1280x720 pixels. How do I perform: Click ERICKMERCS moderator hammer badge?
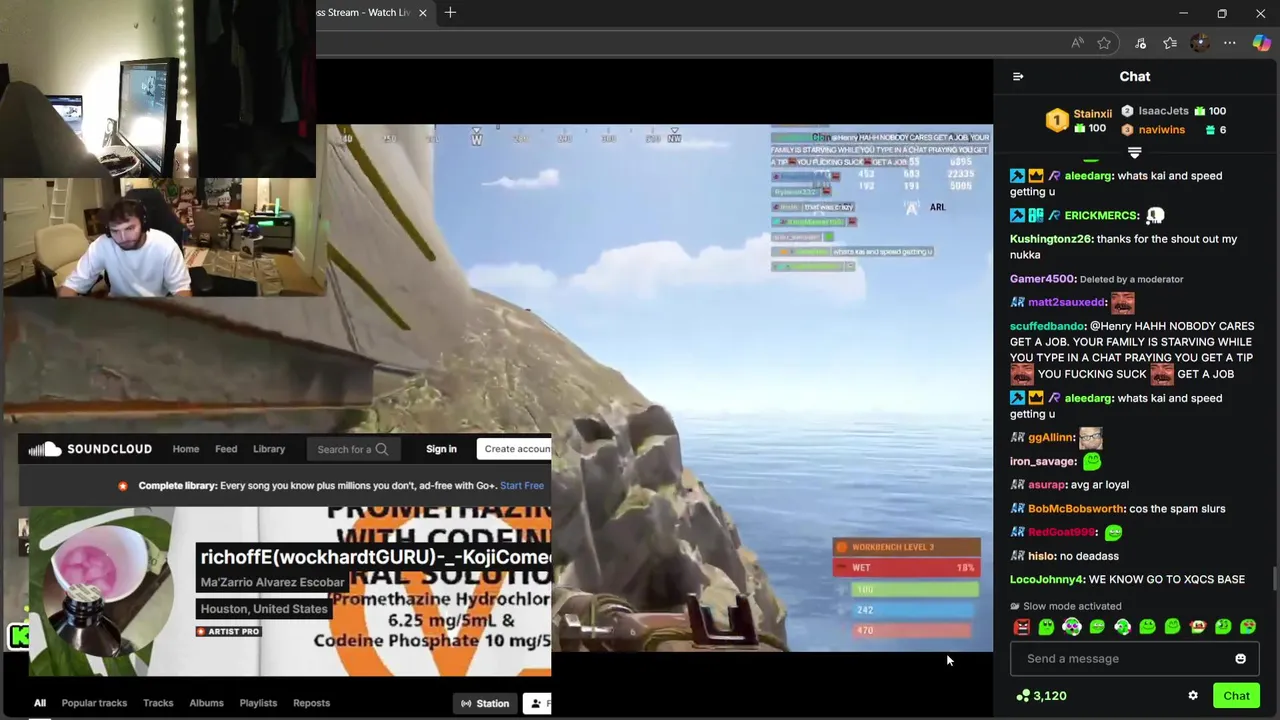pyautogui.click(x=1017, y=215)
